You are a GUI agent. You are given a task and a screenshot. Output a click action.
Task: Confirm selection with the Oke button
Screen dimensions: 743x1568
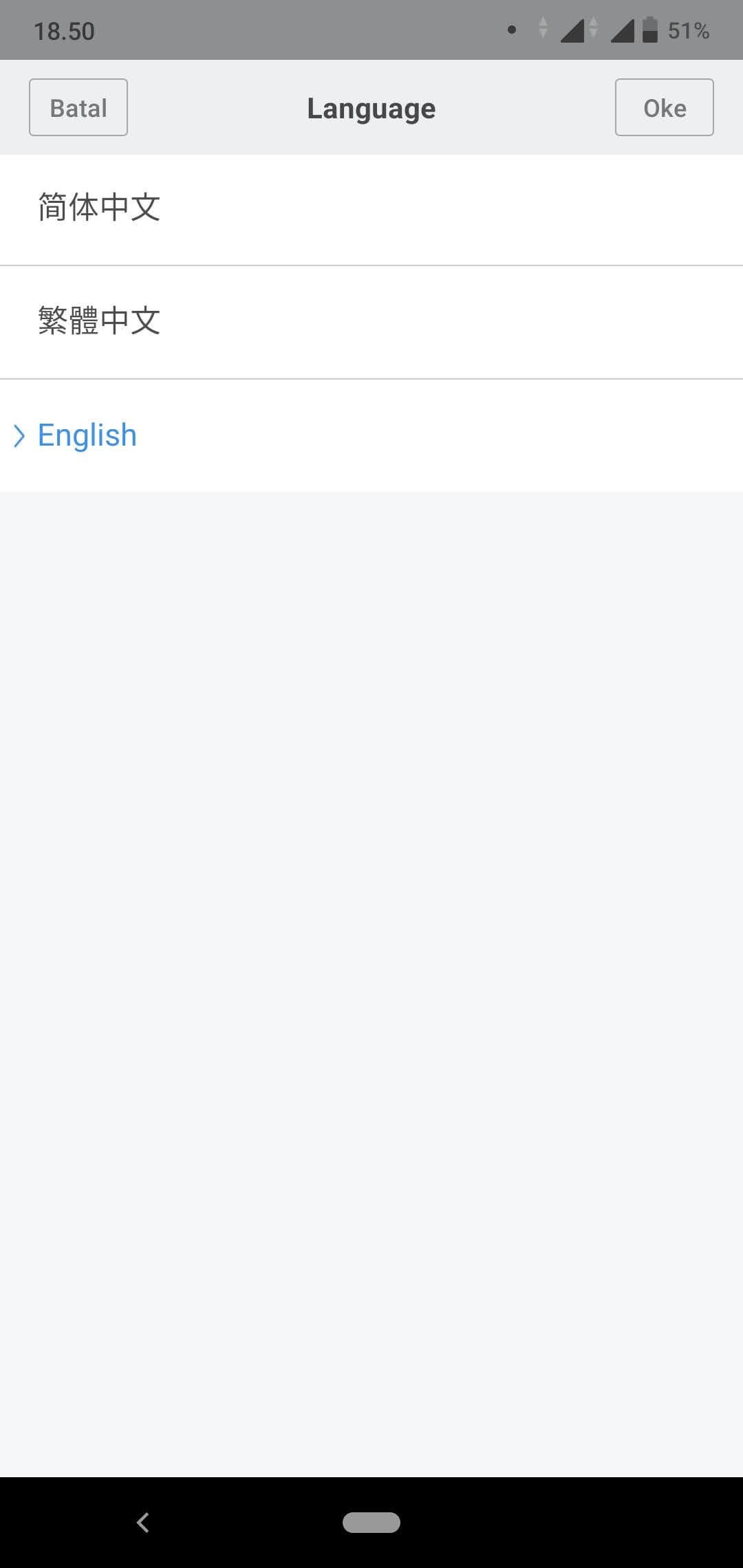click(665, 107)
